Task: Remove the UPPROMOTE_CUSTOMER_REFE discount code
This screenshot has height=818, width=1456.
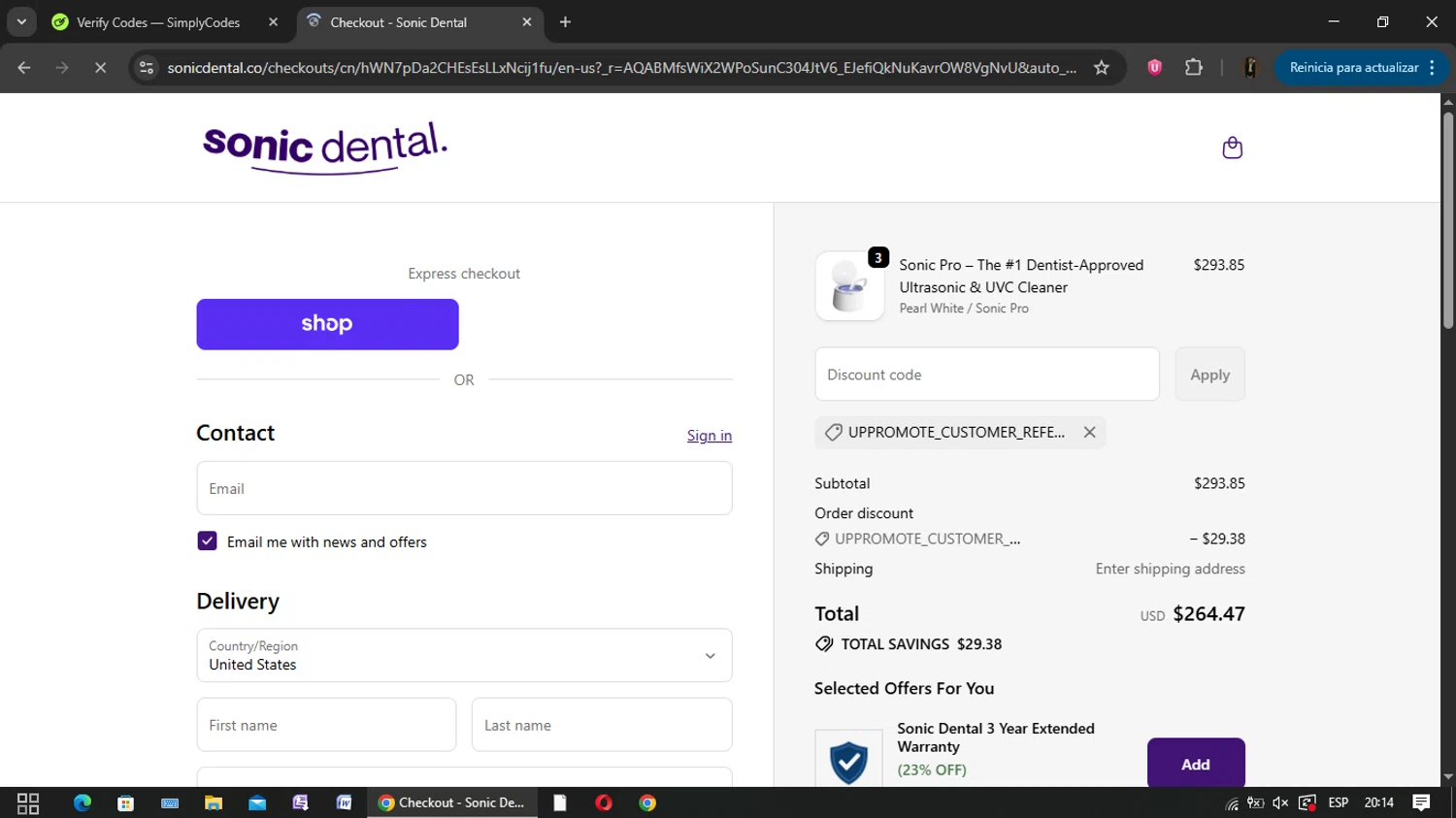Action: 1089,433
